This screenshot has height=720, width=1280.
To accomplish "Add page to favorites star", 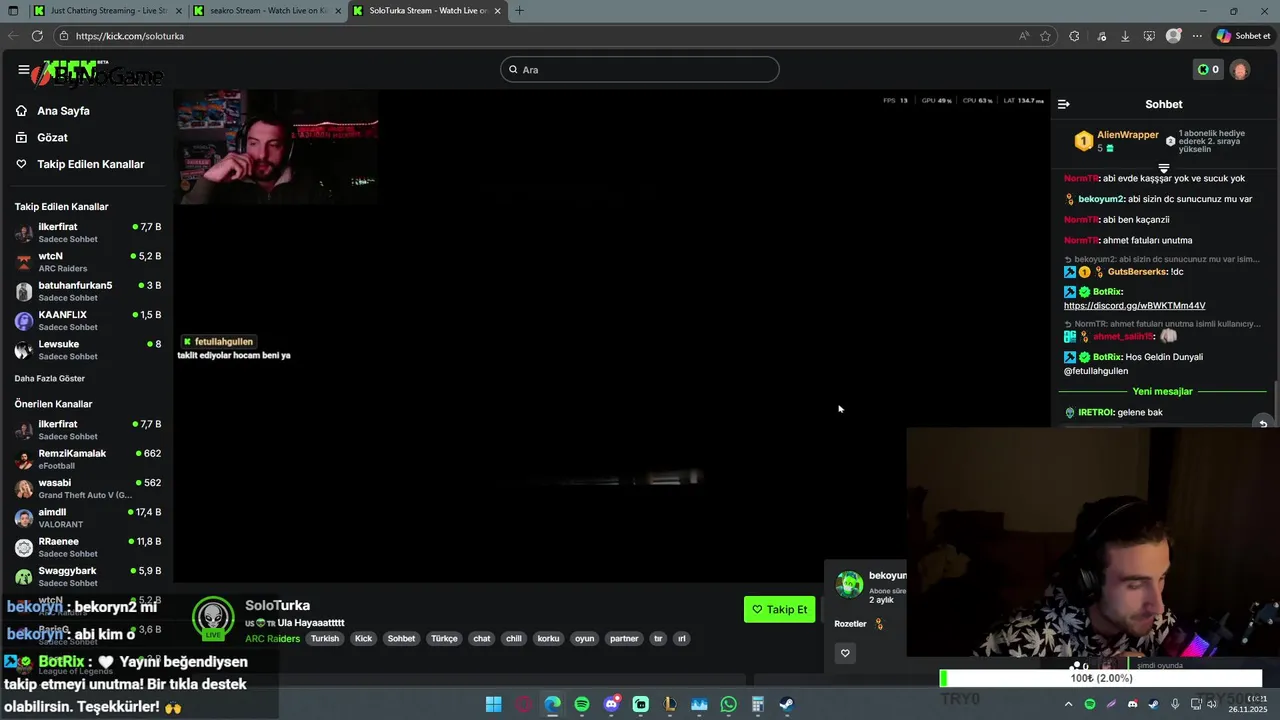I will pyautogui.click(x=1045, y=36).
